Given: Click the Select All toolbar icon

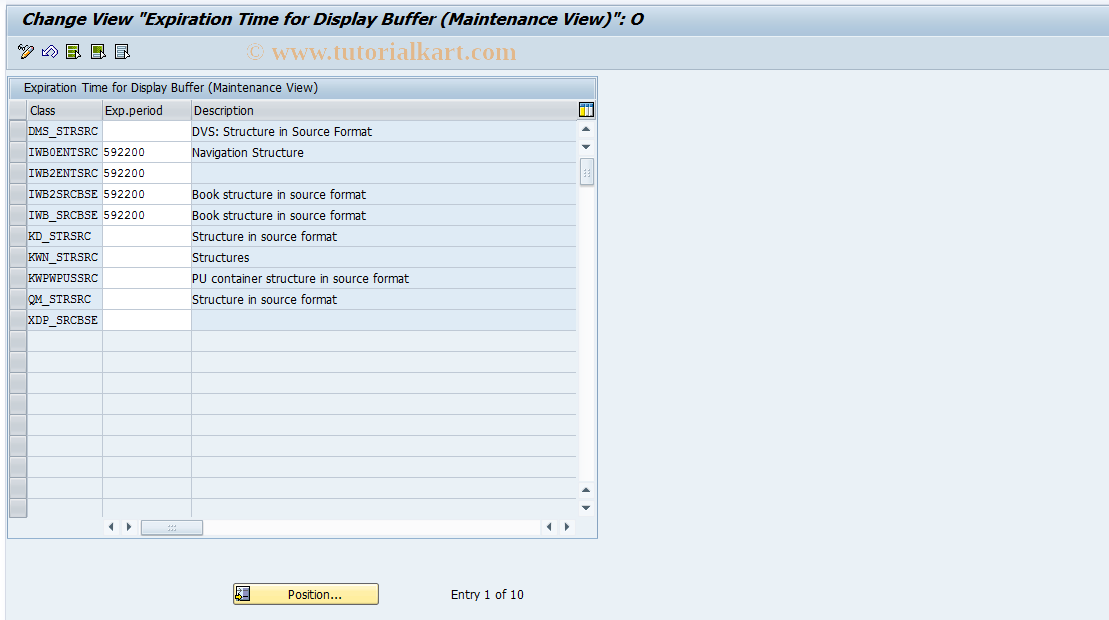Looking at the screenshot, I should click(74, 52).
